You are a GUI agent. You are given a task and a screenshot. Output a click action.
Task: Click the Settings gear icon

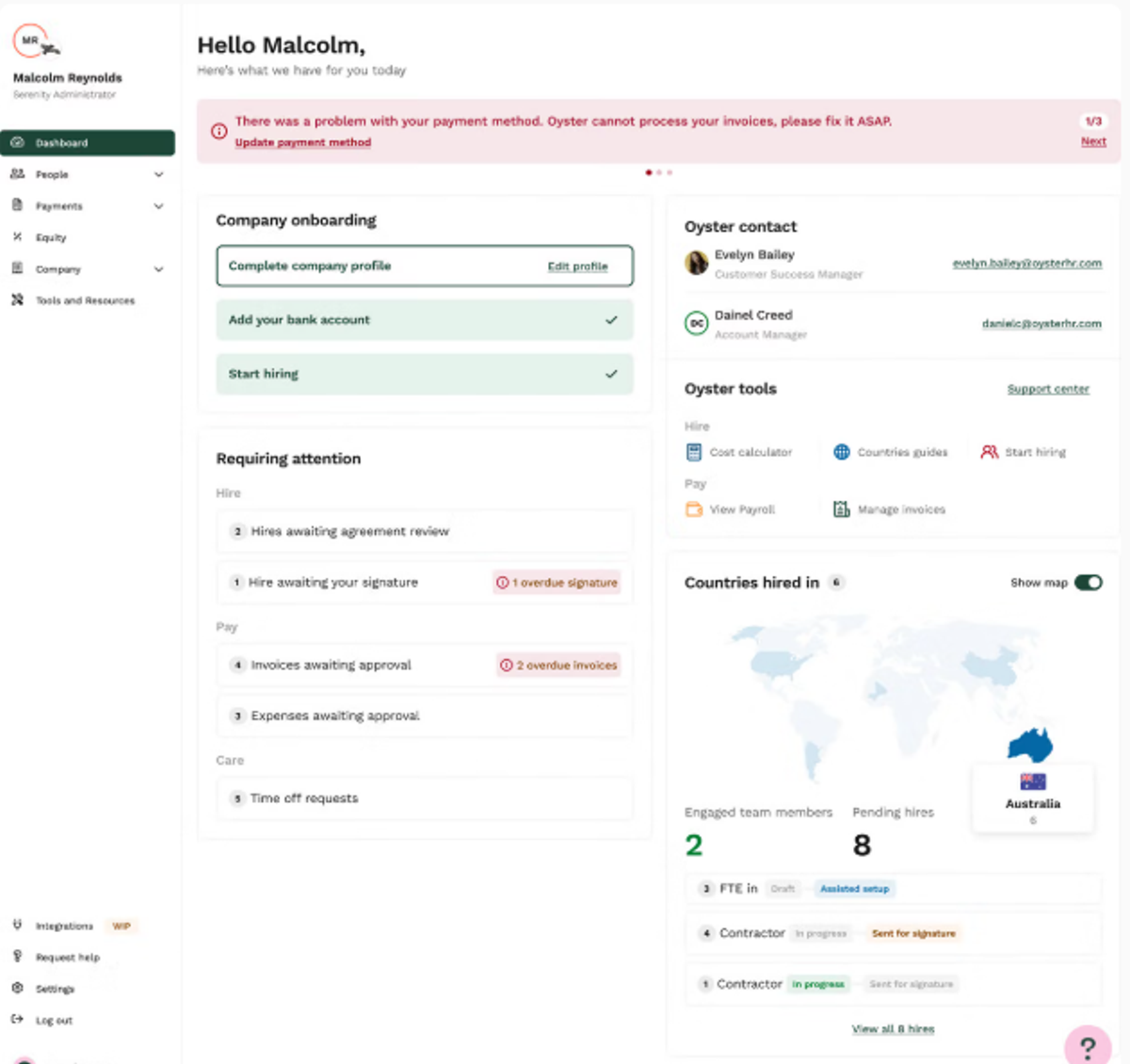tap(17, 988)
